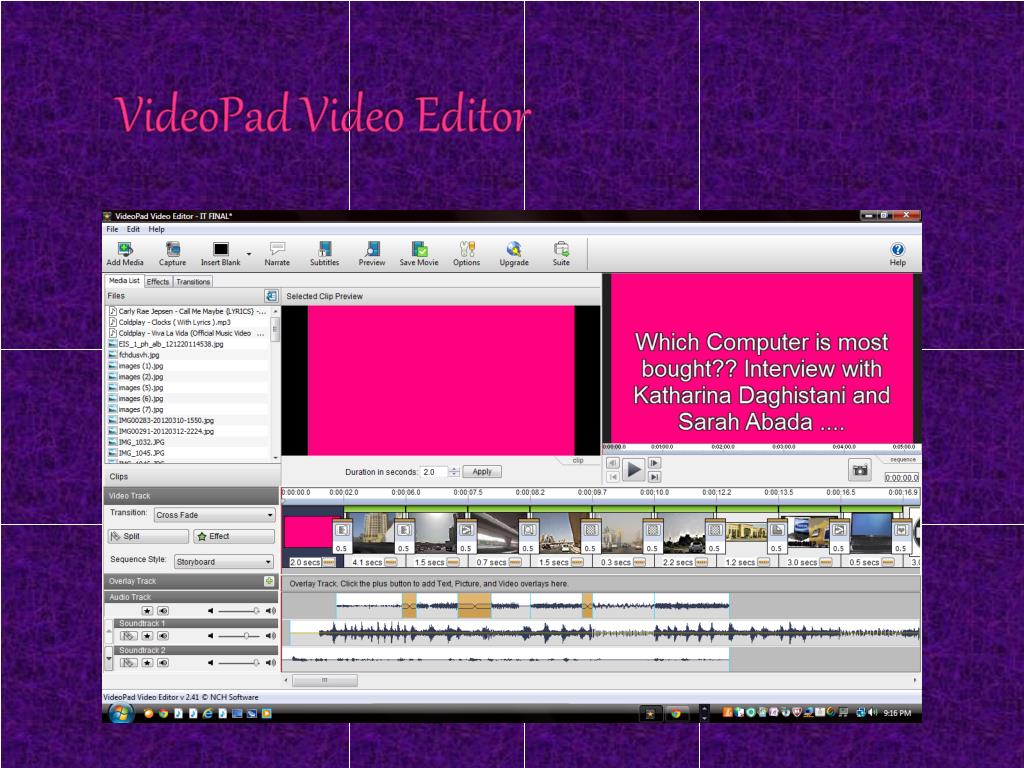The image size is (1024, 768).
Task: Open the Subtitles tool
Action: [x=325, y=253]
